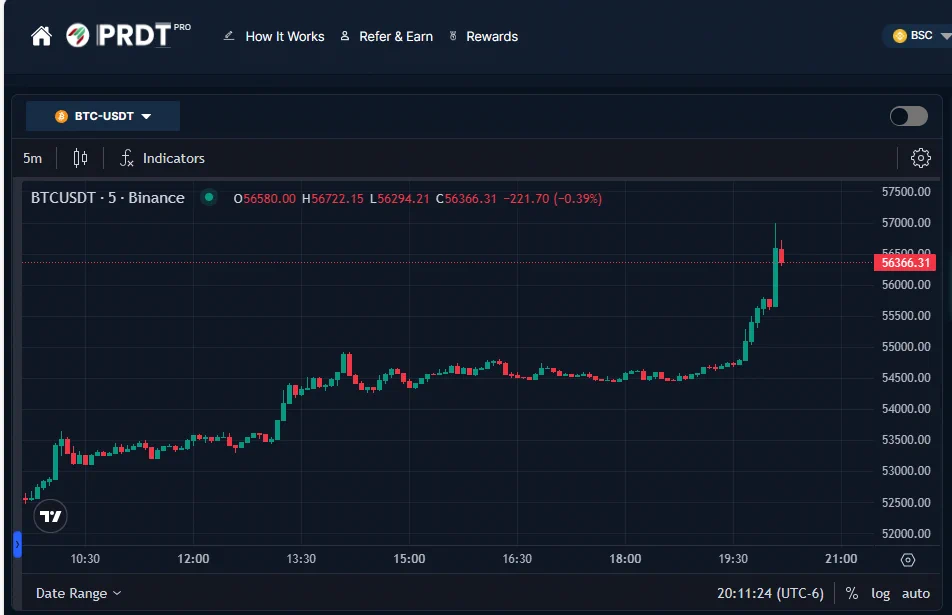Open How It Works page
This screenshot has height=615, width=952.
coord(285,36)
